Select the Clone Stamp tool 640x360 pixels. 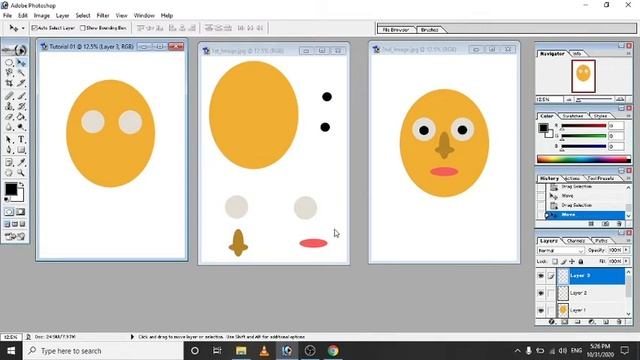point(9,107)
